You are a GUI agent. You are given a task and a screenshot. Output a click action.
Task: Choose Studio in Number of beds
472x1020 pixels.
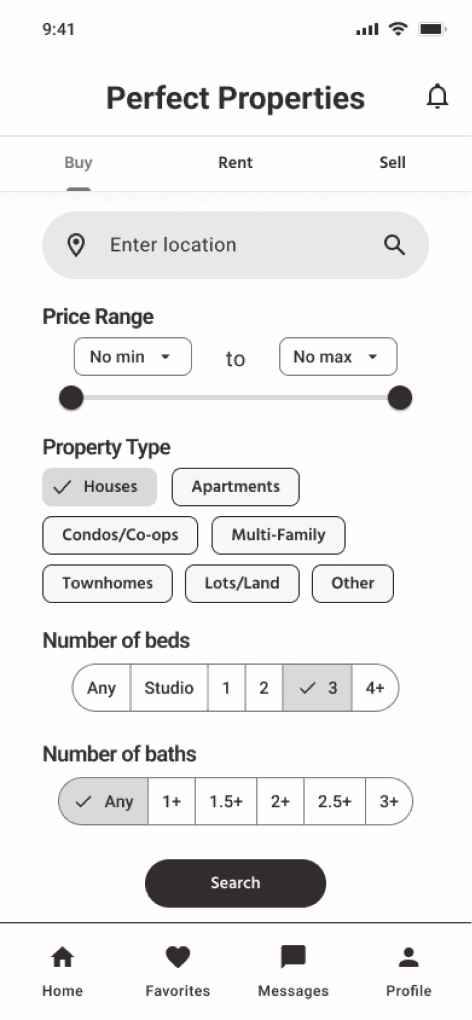[x=169, y=688]
